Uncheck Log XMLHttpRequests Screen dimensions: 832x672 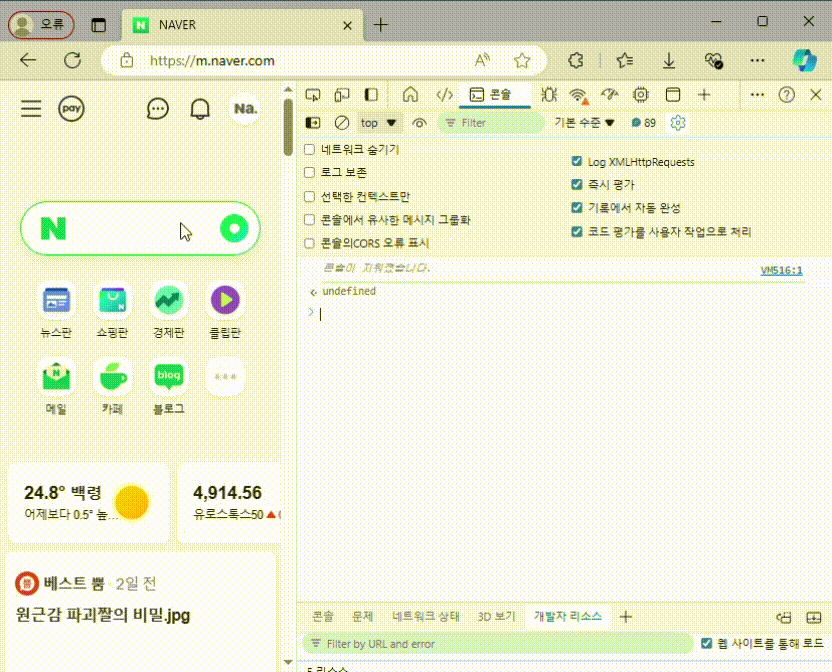pos(577,161)
